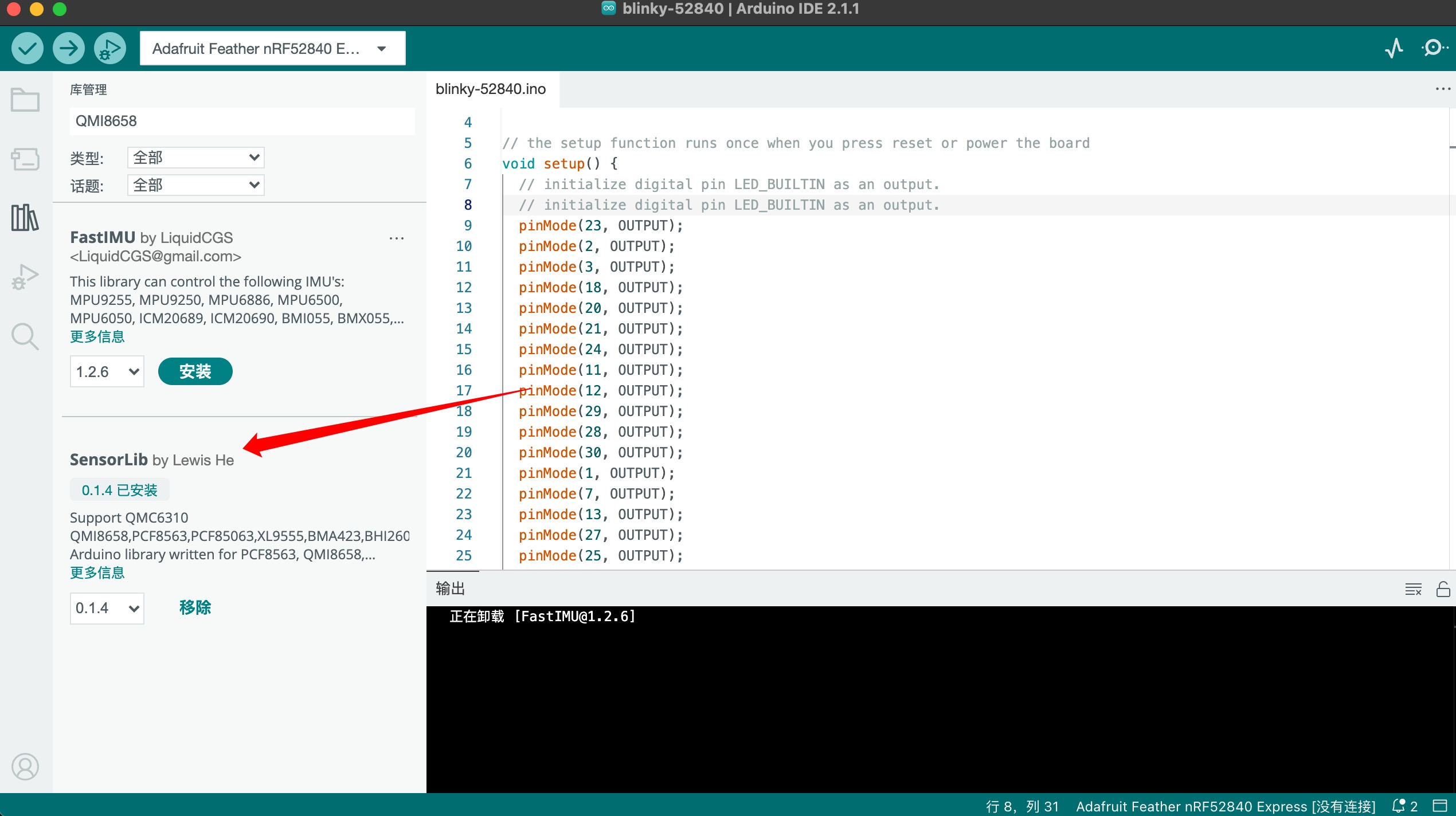Click the setup function comment on line 5
The image size is (1456, 816).
pyautogui.click(x=796, y=143)
